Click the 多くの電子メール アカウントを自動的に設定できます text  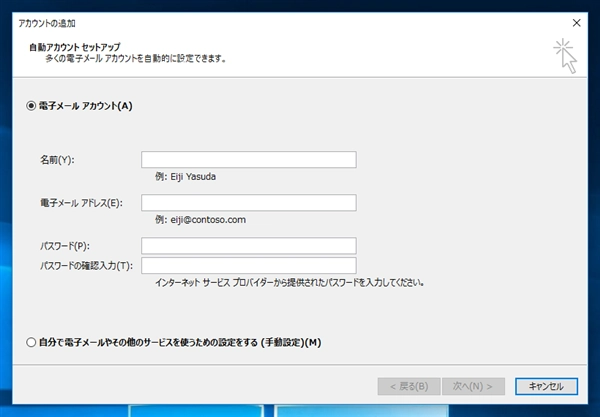coord(135,59)
